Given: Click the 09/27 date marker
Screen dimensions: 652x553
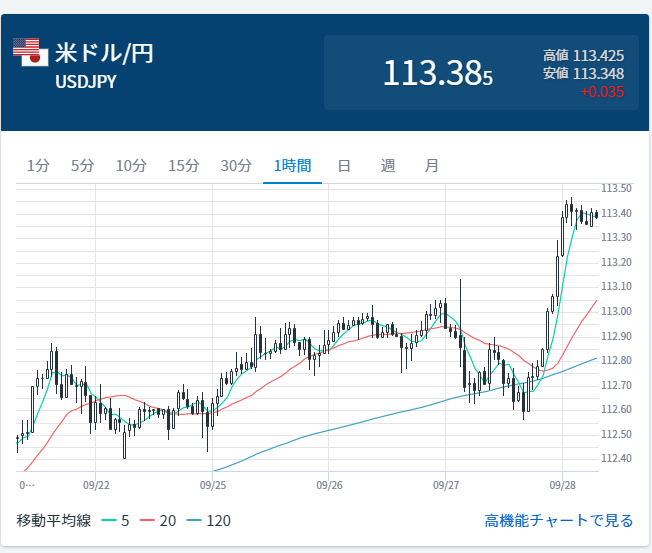Looking at the screenshot, I should coord(446,484).
